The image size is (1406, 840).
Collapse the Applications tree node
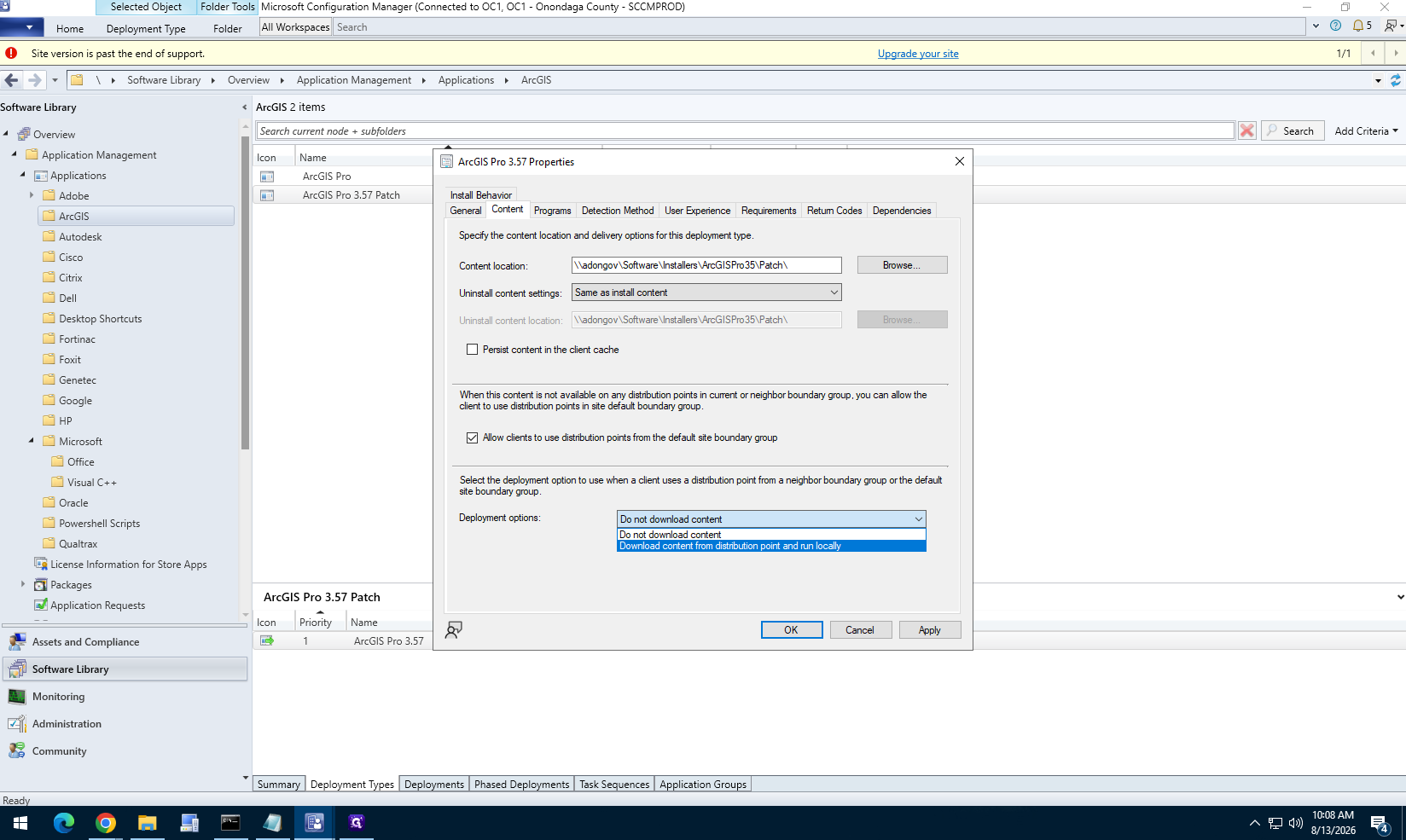coord(23,175)
